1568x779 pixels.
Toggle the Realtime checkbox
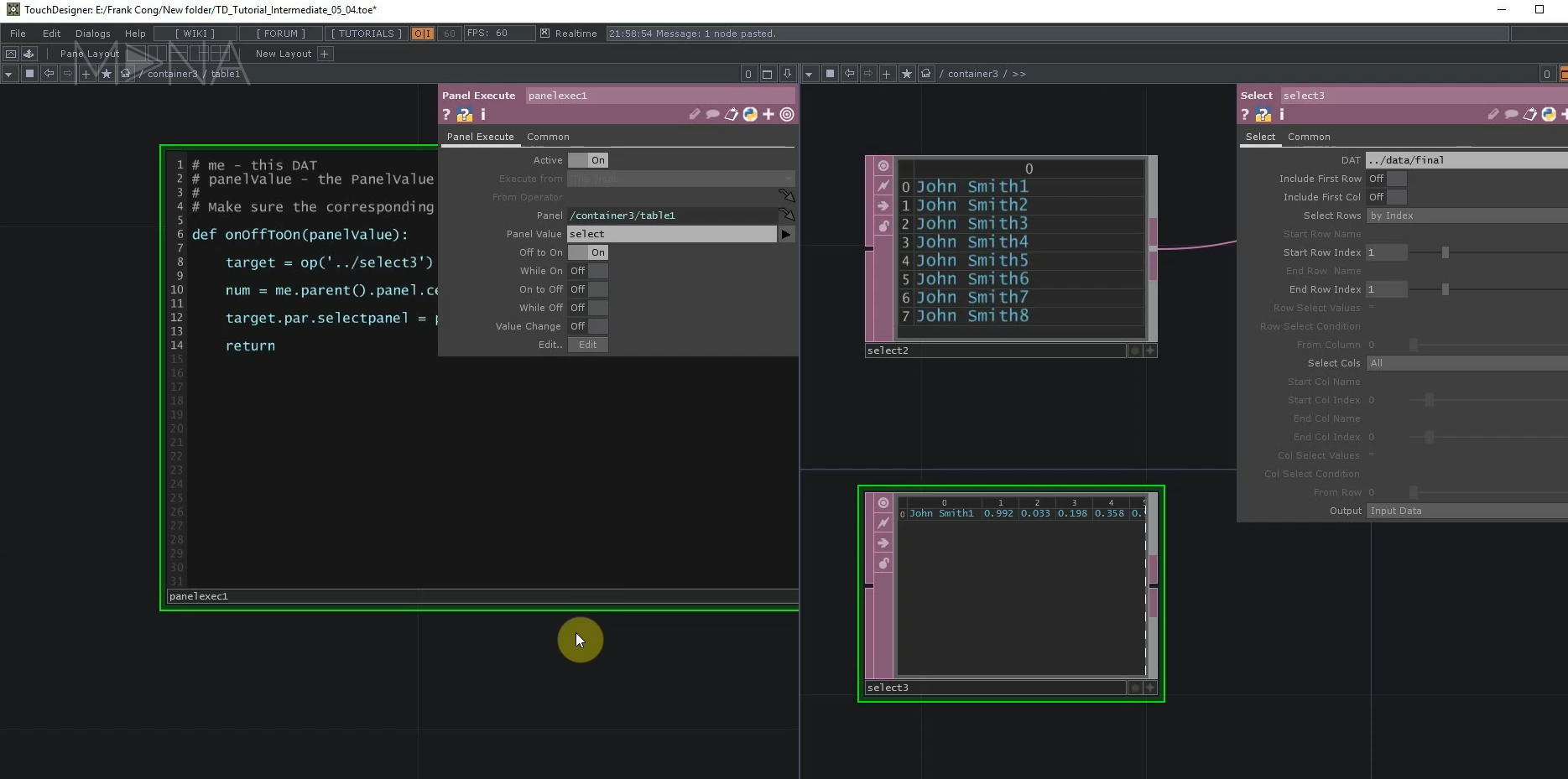click(545, 34)
